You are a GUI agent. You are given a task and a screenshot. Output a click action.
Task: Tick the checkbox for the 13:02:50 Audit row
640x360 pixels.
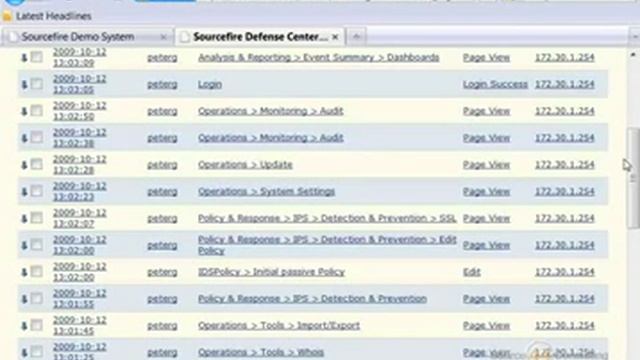(37, 111)
